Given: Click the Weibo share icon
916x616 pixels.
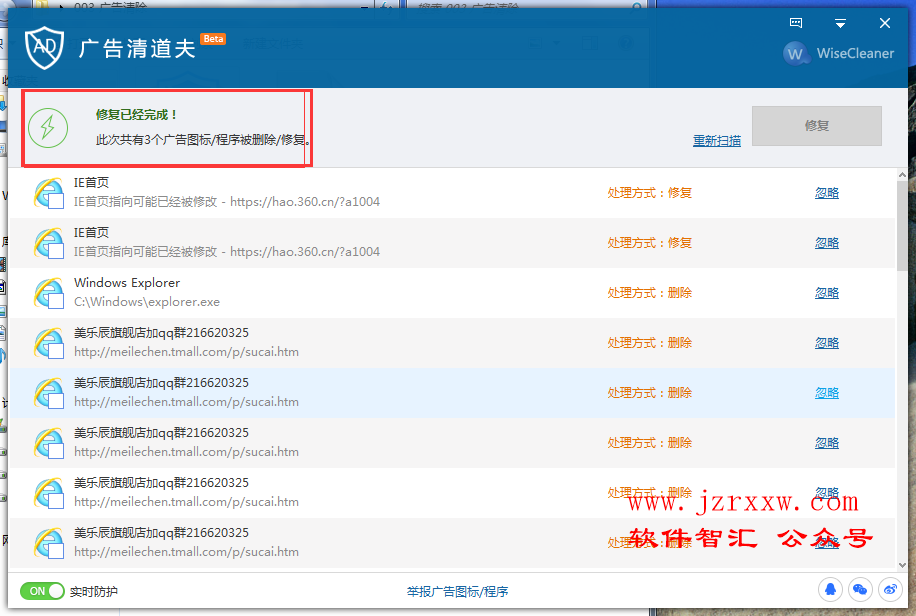Looking at the screenshot, I should tap(890, 589).
